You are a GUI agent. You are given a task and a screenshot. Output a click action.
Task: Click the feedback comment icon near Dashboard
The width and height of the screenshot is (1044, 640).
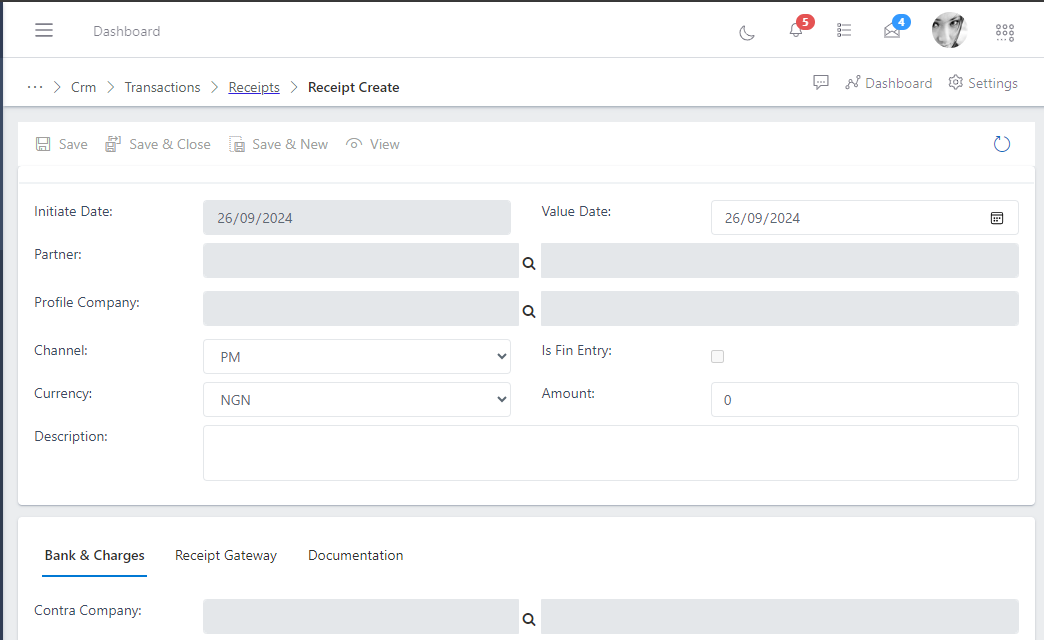pos(820,82)
